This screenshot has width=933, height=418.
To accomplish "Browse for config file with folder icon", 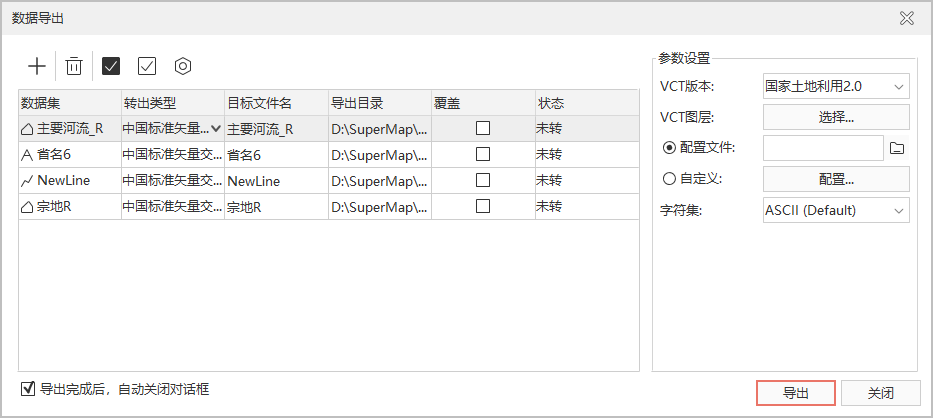I will tap(897, 148).
